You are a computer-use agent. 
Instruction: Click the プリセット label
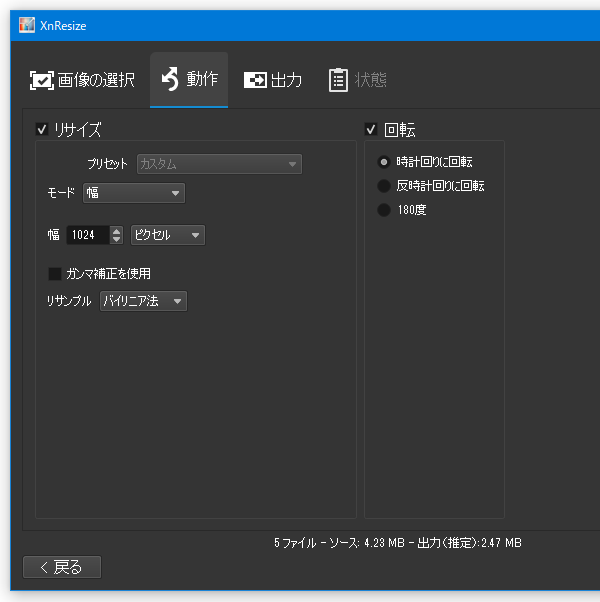[x=107, y=164]
